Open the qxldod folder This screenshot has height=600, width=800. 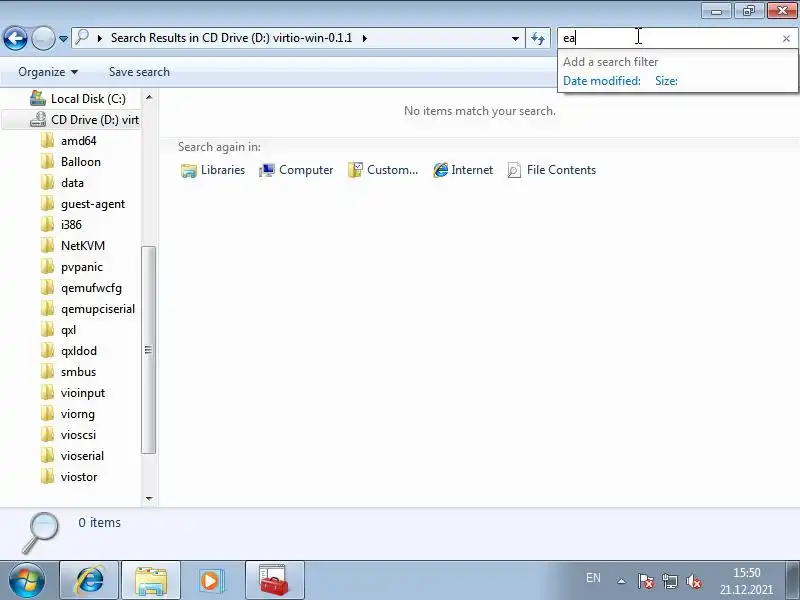79,351
